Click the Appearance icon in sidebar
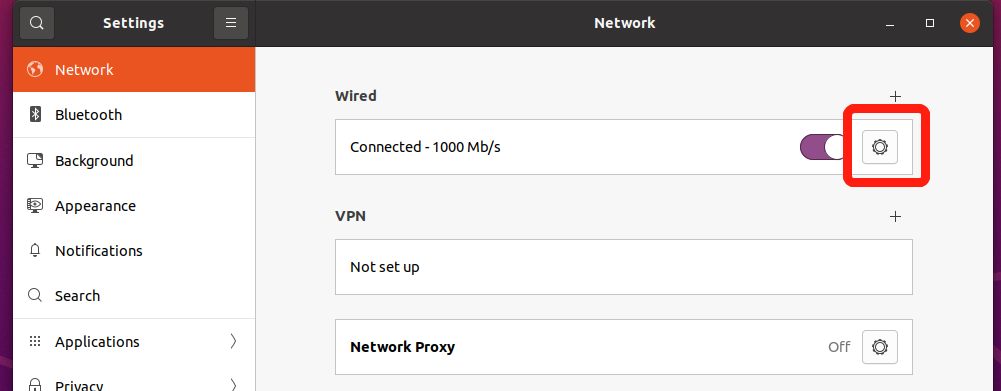Viewport: 1001px width, 391px height. coord(35,205)
